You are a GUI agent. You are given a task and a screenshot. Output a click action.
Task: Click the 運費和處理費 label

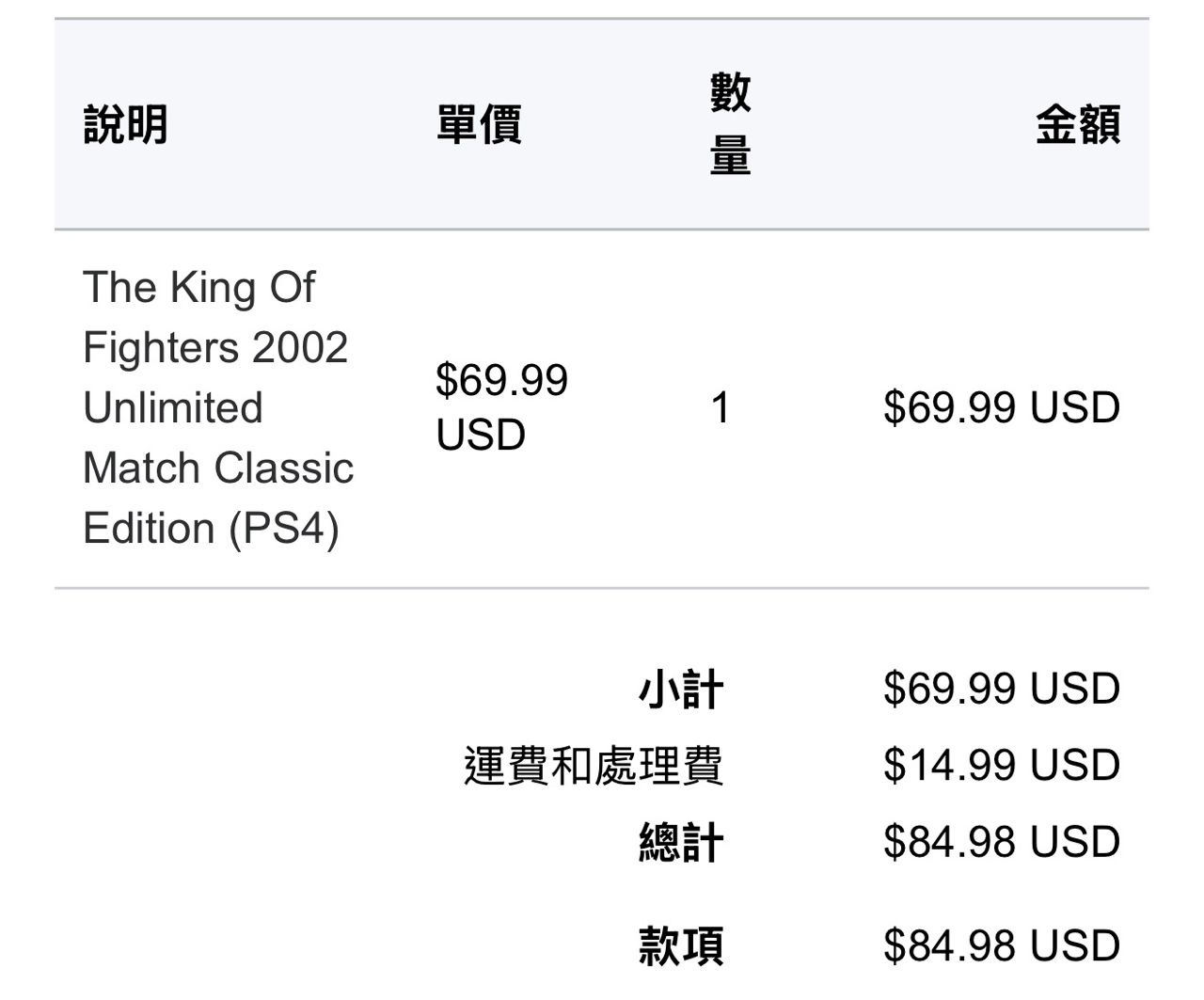pos(594,765)
